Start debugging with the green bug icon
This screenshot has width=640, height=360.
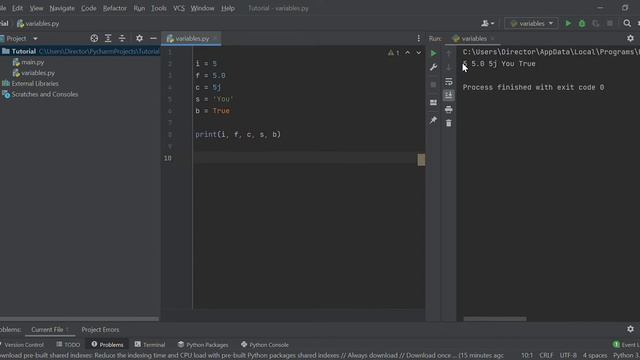582,24
